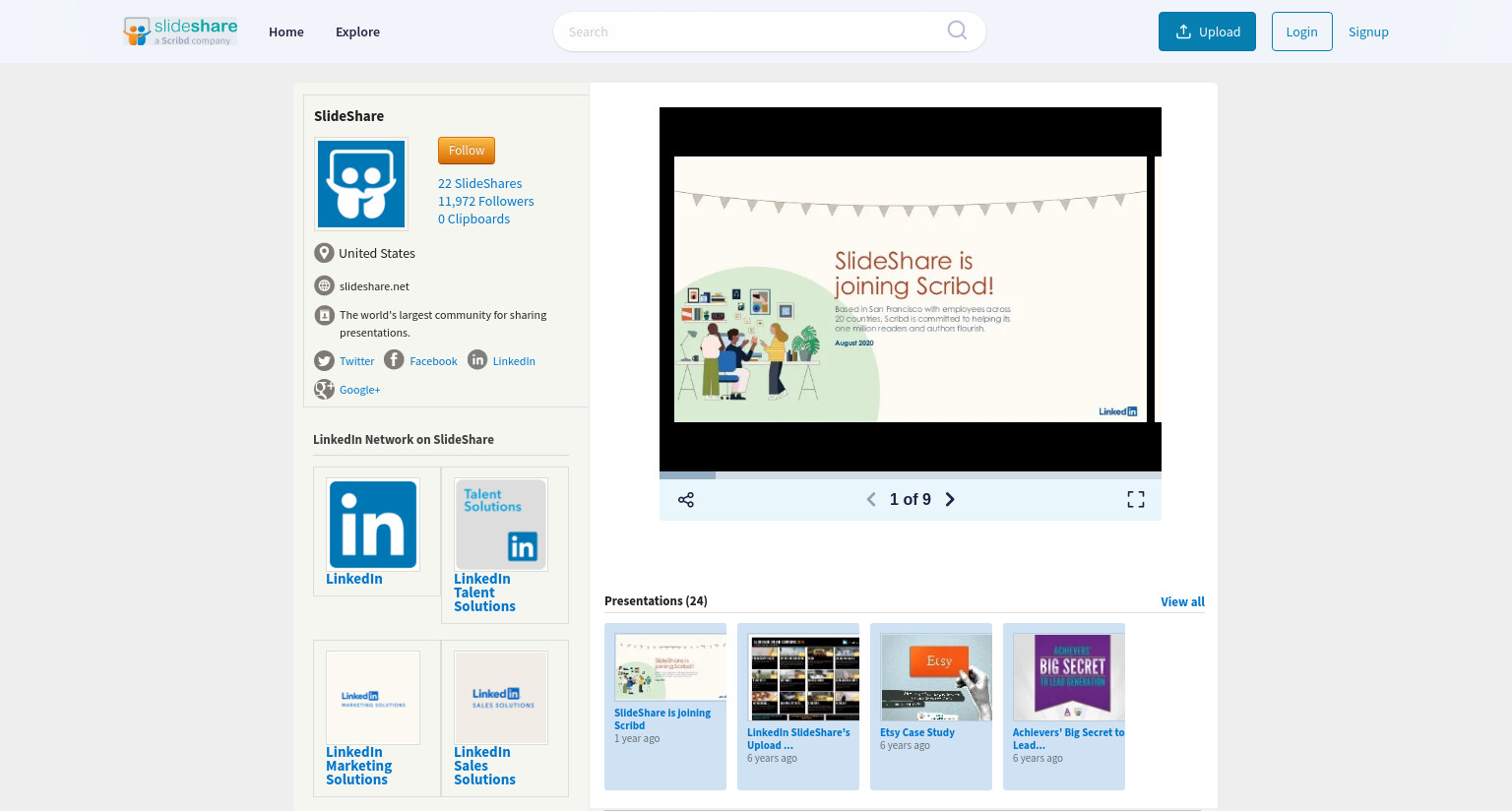The height and width of the screenshot is (811, 1512).
Task: Open the 0 Clipboards link
Action: [473, 218]
